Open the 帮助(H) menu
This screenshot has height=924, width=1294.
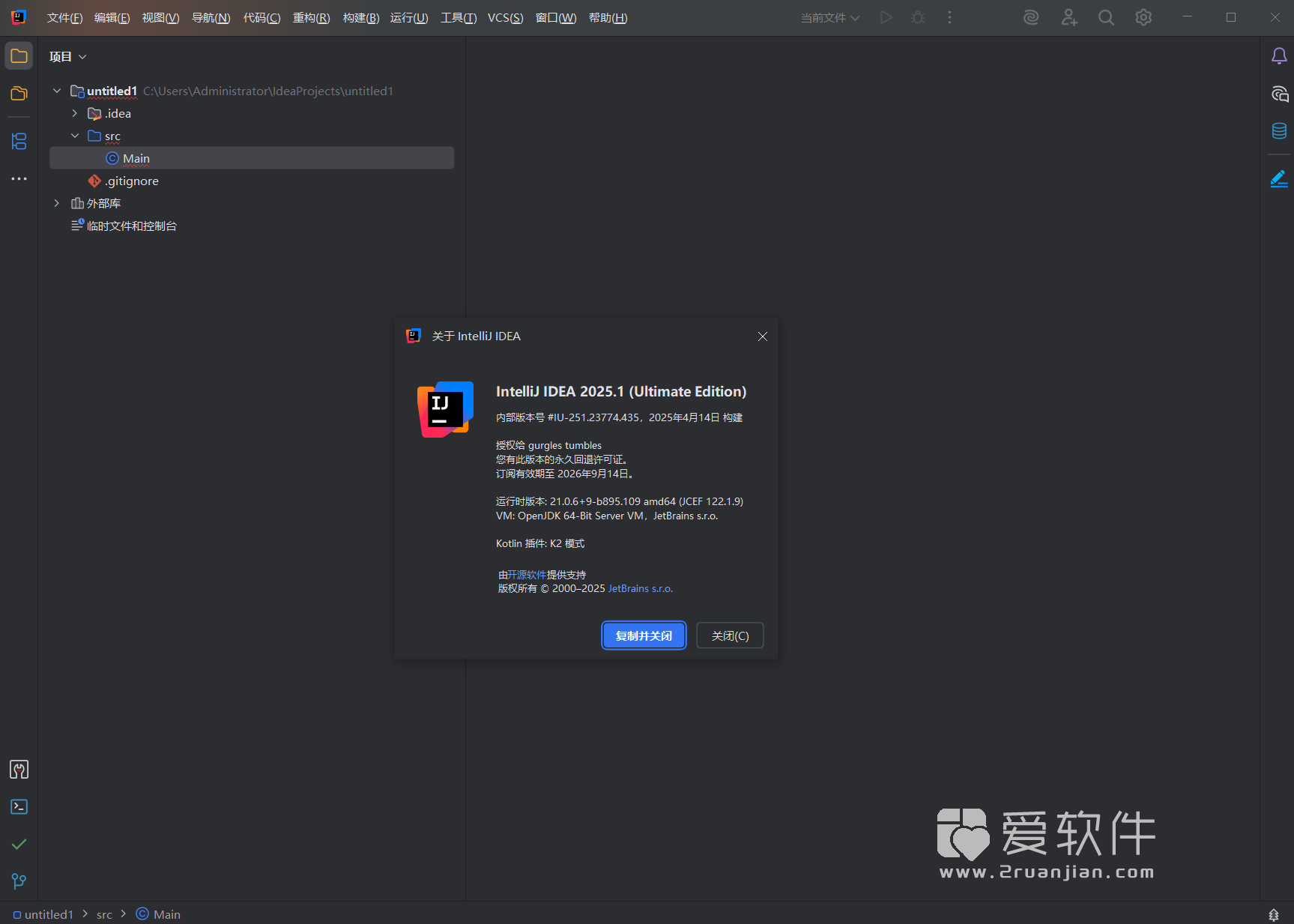coord(608,18)
